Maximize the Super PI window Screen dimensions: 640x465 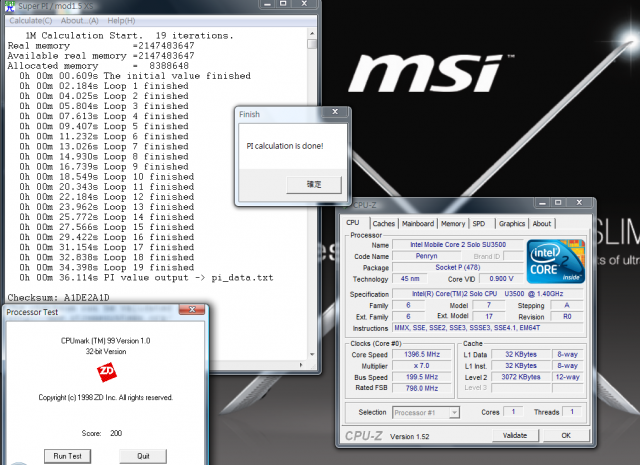pyautogui.click(x=283, y=4)
